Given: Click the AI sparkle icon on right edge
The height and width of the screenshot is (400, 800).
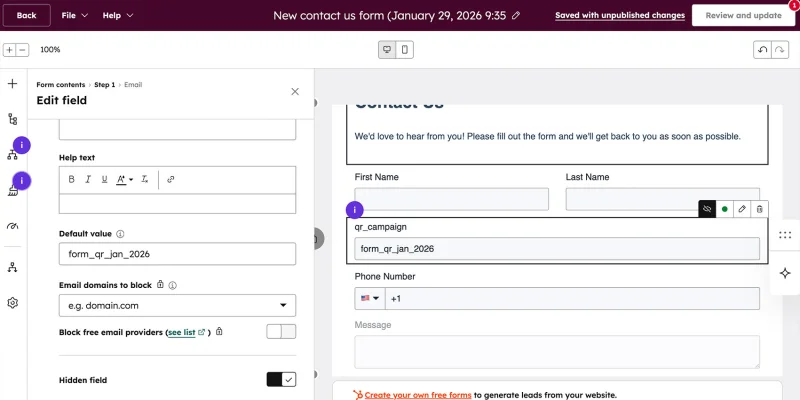Looking at the screenshot, I should tap(785, 273).
